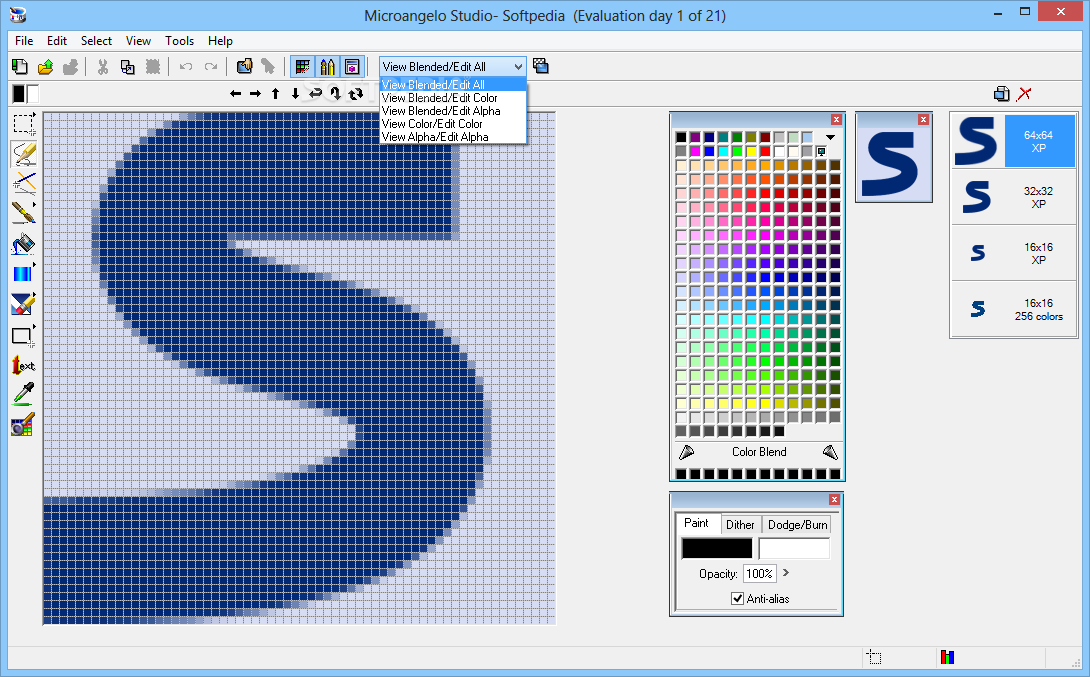Click the Cut scissors icon
The image size is (1090, 677).
[103, 67]
